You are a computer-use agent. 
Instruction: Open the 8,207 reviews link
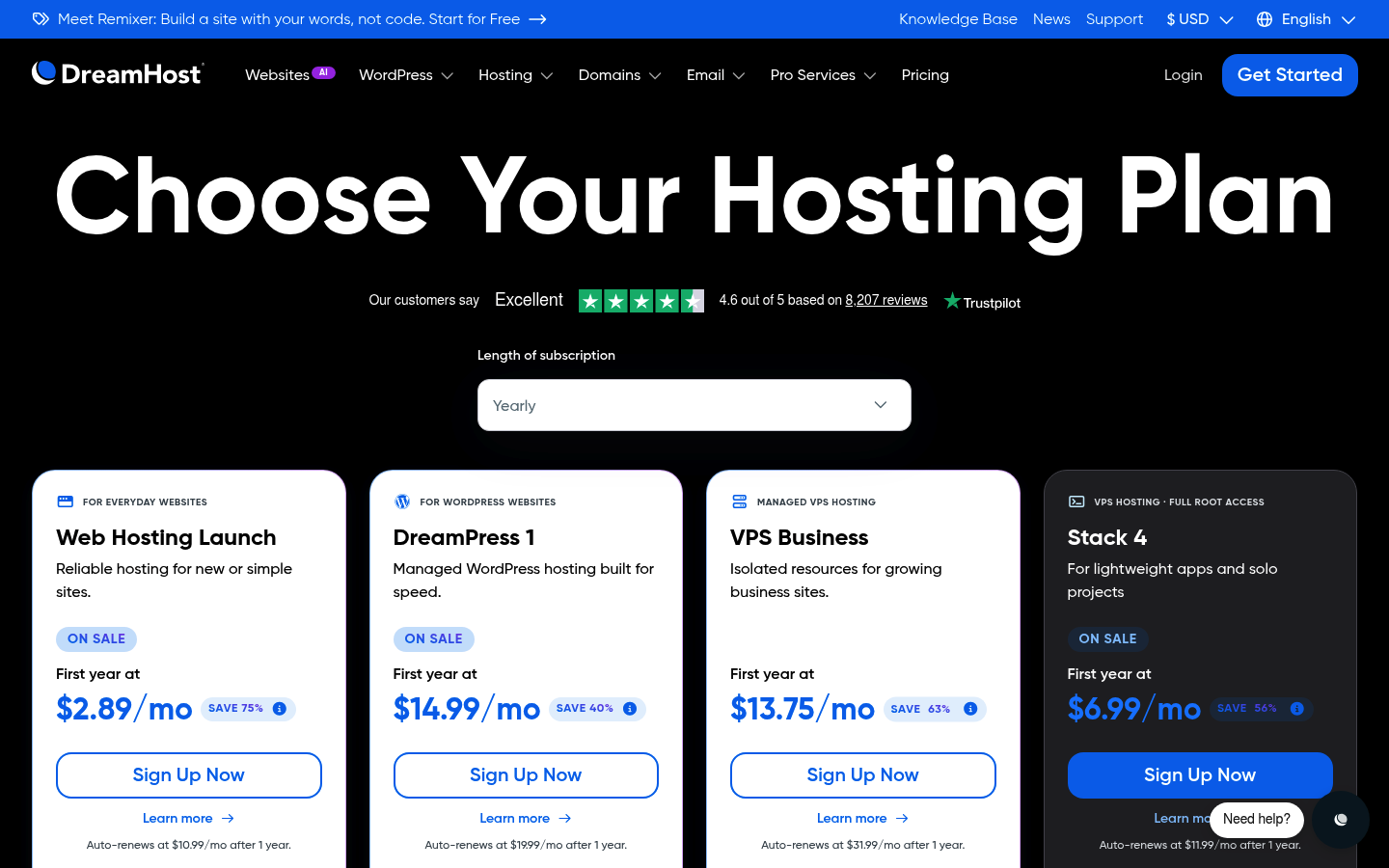click(x=886, y=300)
